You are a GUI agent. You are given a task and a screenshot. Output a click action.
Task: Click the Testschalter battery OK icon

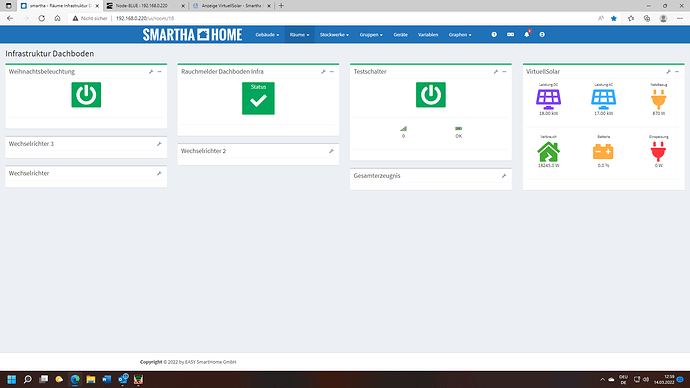(x=459, y=128)
